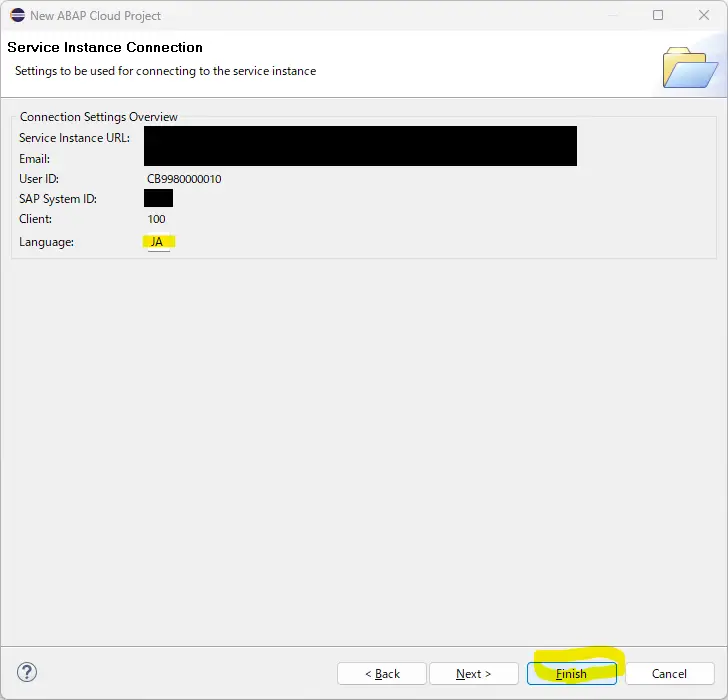Close the dialog with the X button
This screenshot has width=728, height=700.
[704, 15]
